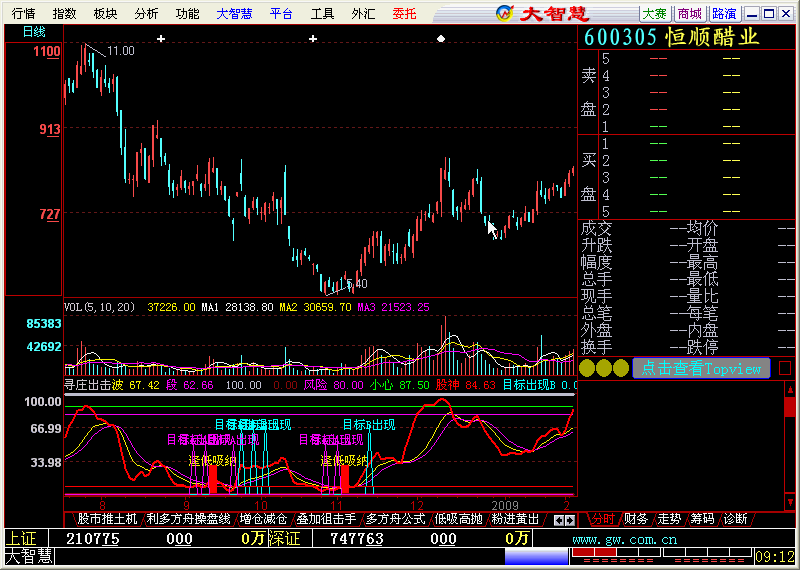Open the 平台 menu
Screen dimensions: 800x570
[x=281, y=14]
